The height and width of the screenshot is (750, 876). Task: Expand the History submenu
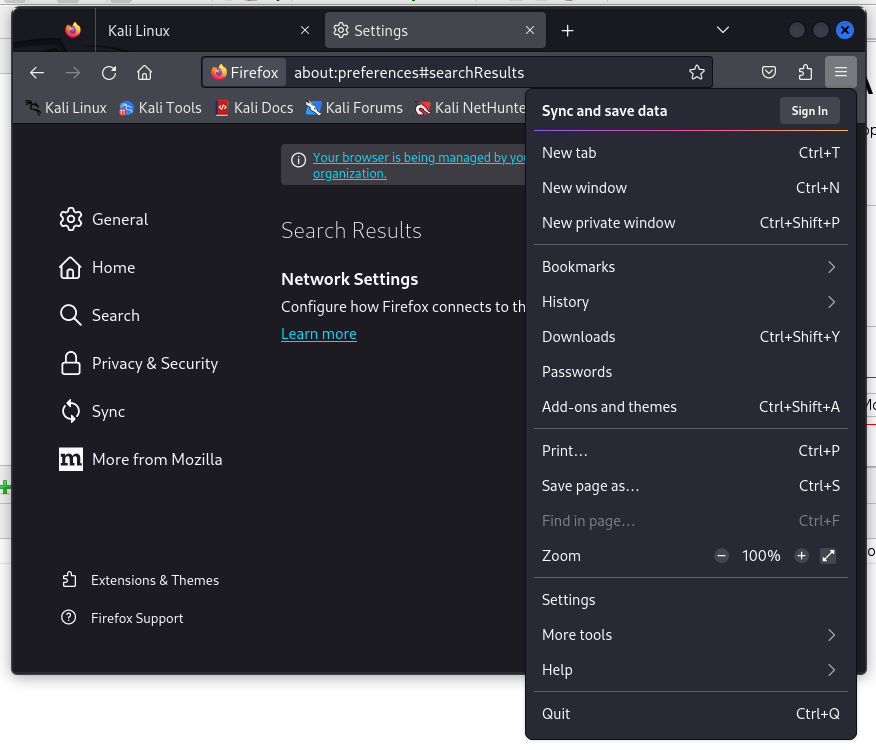coord(691,302)
